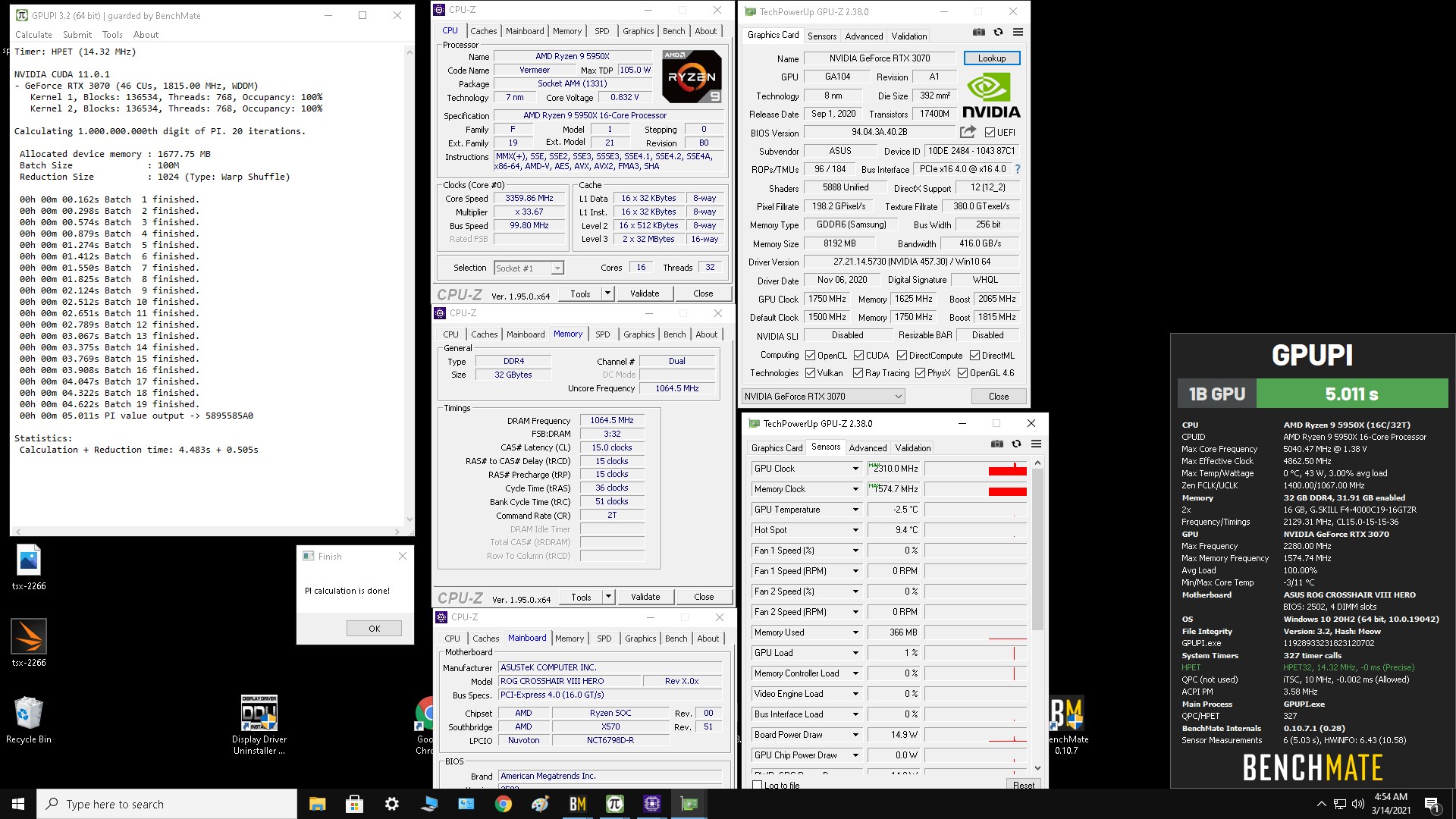This screenshot has height=819, width=1456.
Task: Toggle the OpenGL 4.6 checkbox
Action: click(x=962, y=372)
